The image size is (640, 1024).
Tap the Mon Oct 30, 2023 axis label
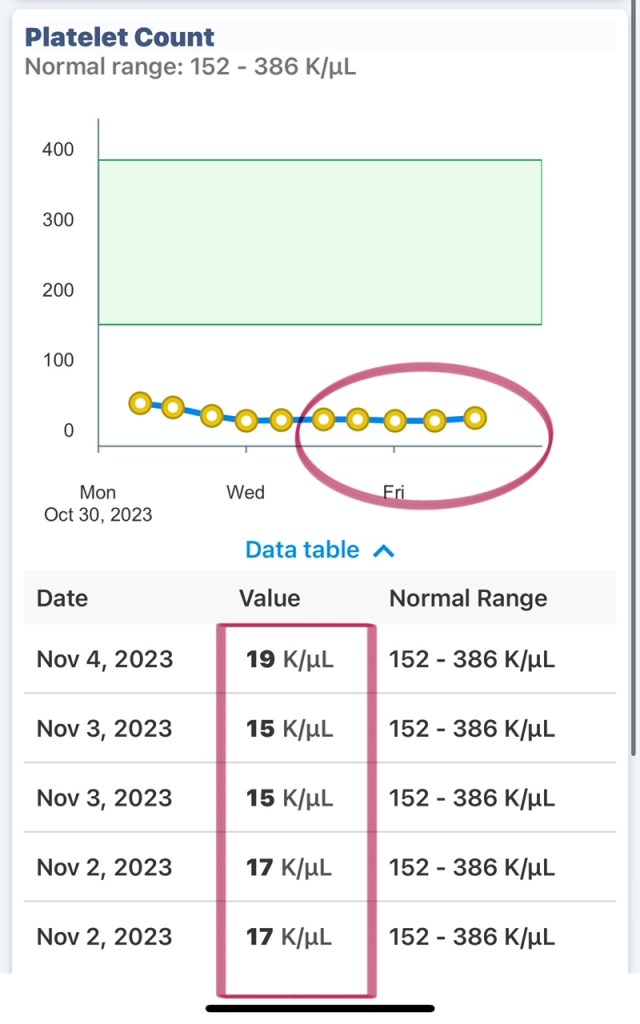[98, 503]
